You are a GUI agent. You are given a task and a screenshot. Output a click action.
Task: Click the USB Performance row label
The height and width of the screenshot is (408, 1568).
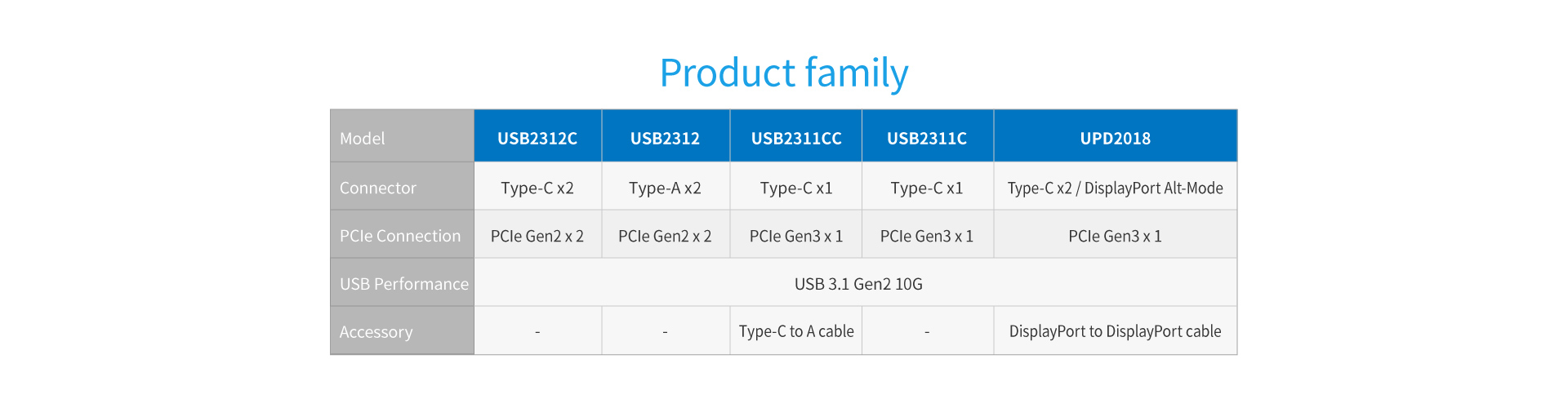402,282
